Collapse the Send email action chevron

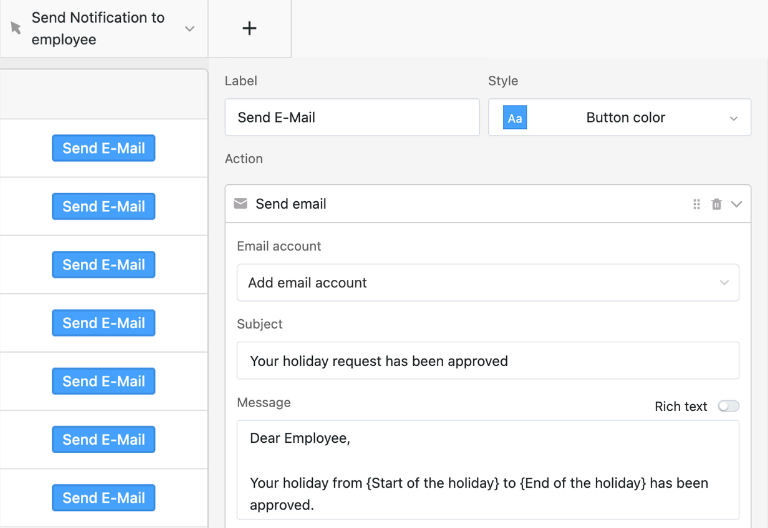[737, 204]
